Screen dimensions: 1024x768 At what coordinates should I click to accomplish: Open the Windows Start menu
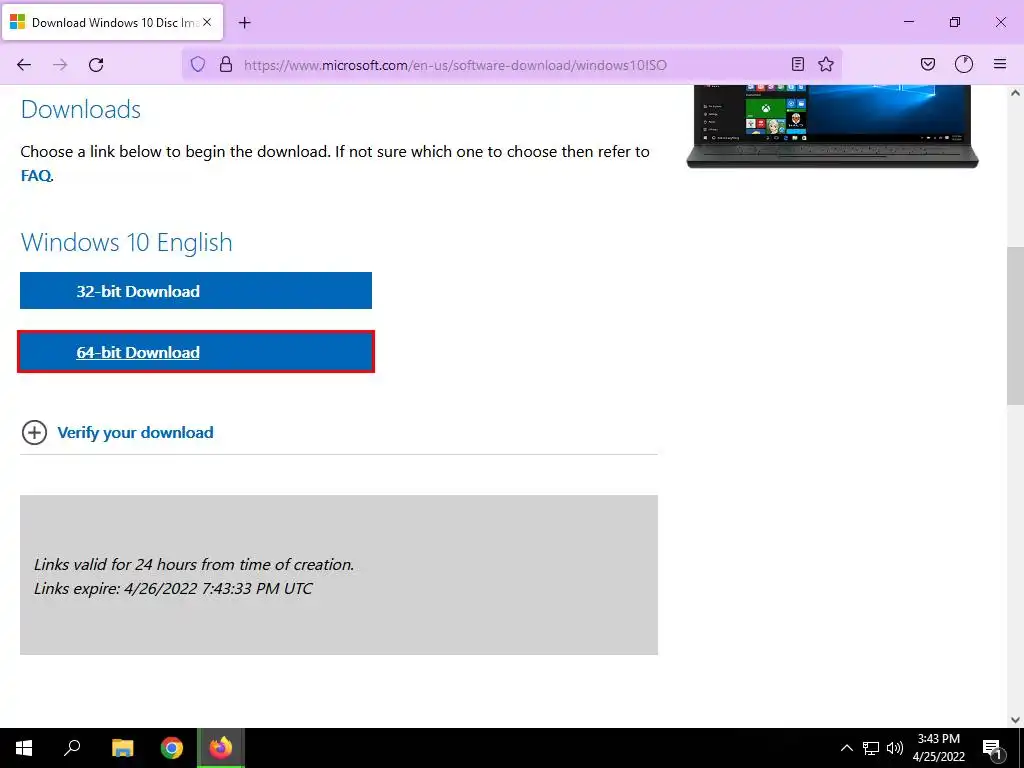click(x=24, y=748)
